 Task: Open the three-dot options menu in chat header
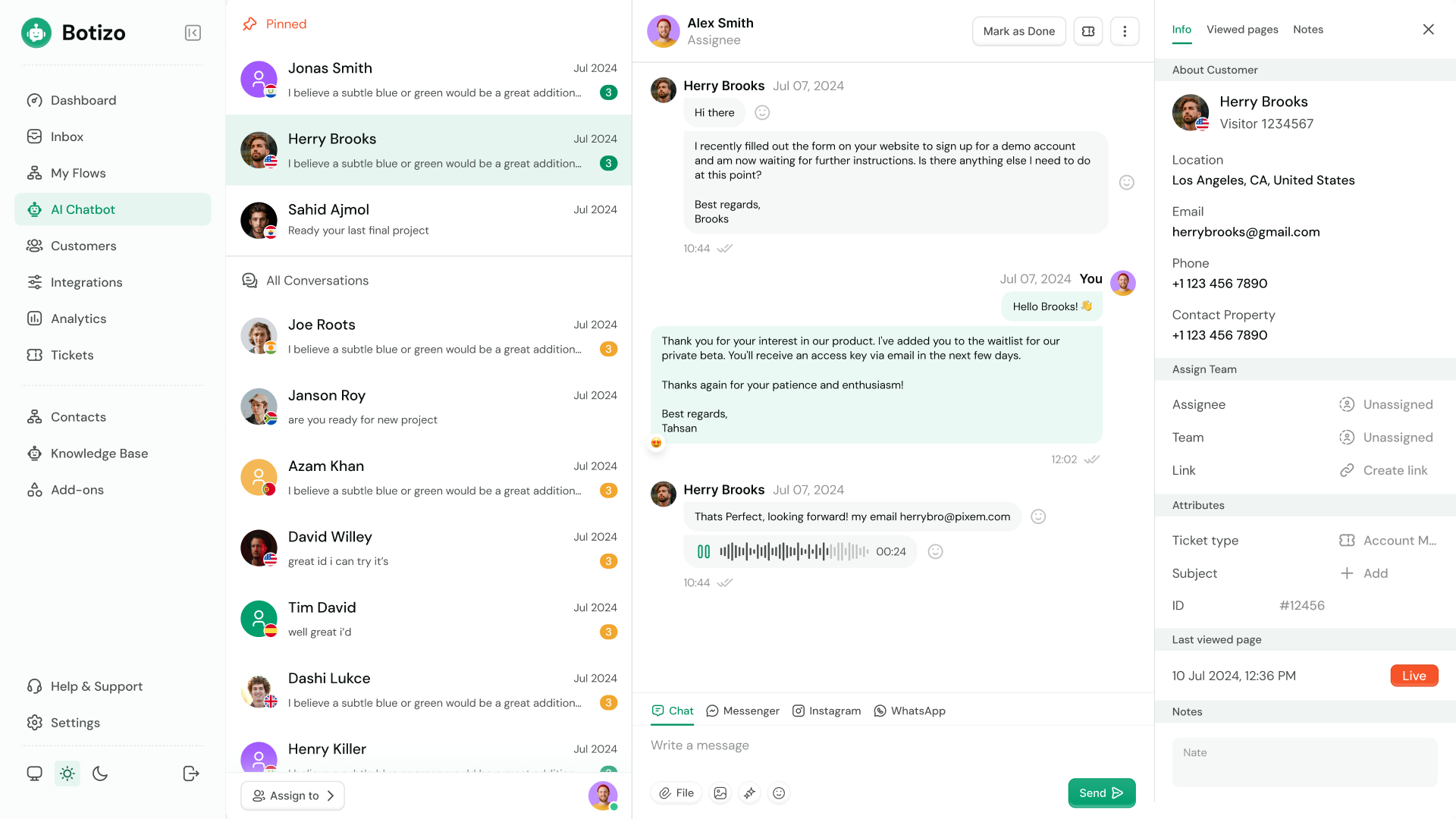[x=1125, y=31]
